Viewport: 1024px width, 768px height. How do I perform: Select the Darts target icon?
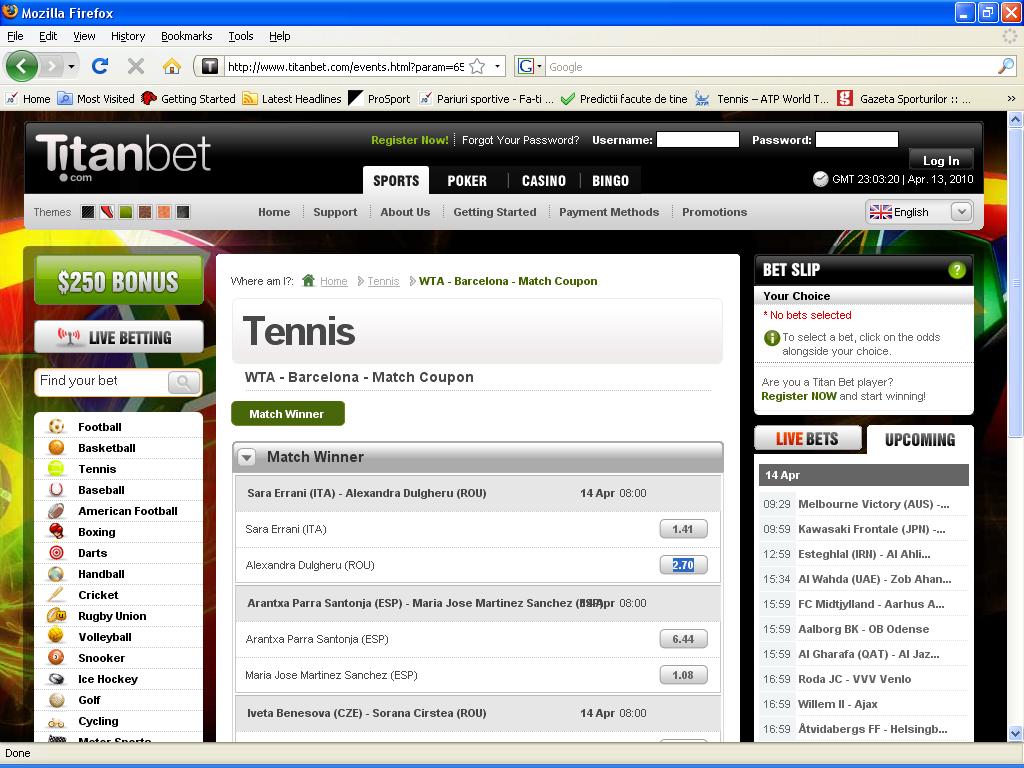57,552
